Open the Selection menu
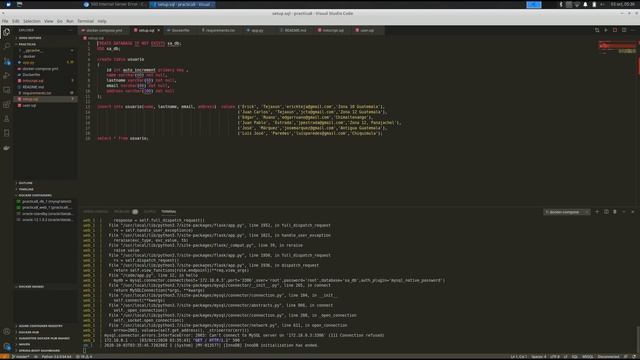This screenshot has height=360, width=640. [x=31, y=21]
